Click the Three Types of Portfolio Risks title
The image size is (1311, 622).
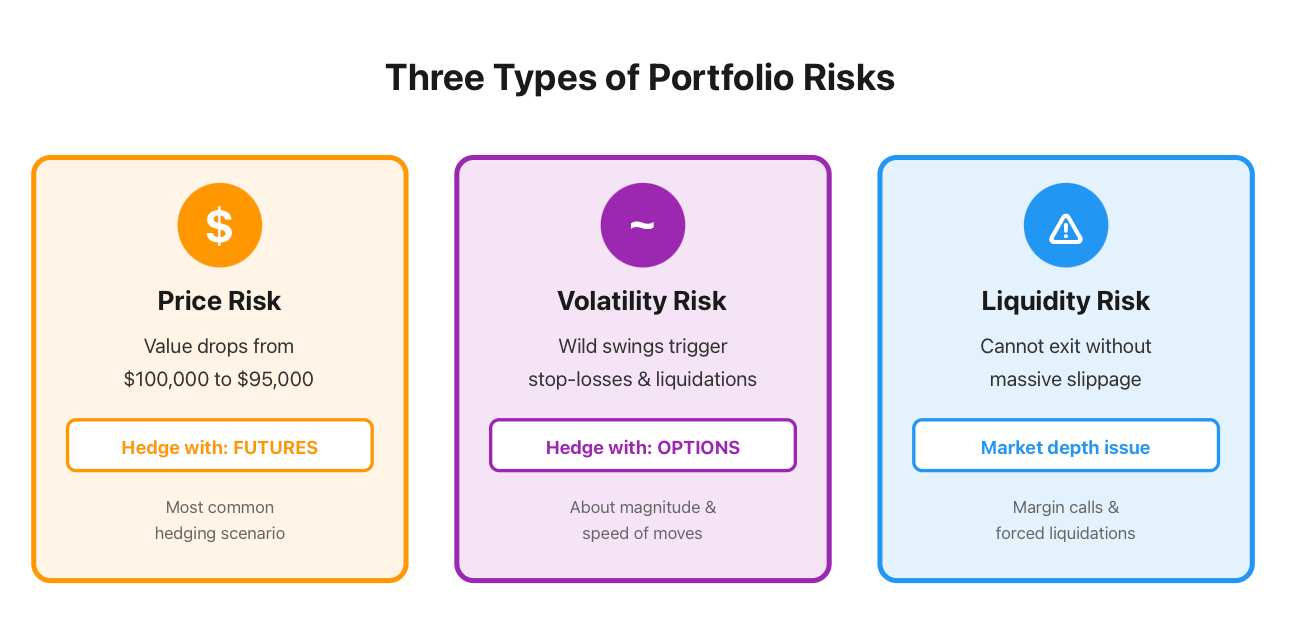click(640, 78)
